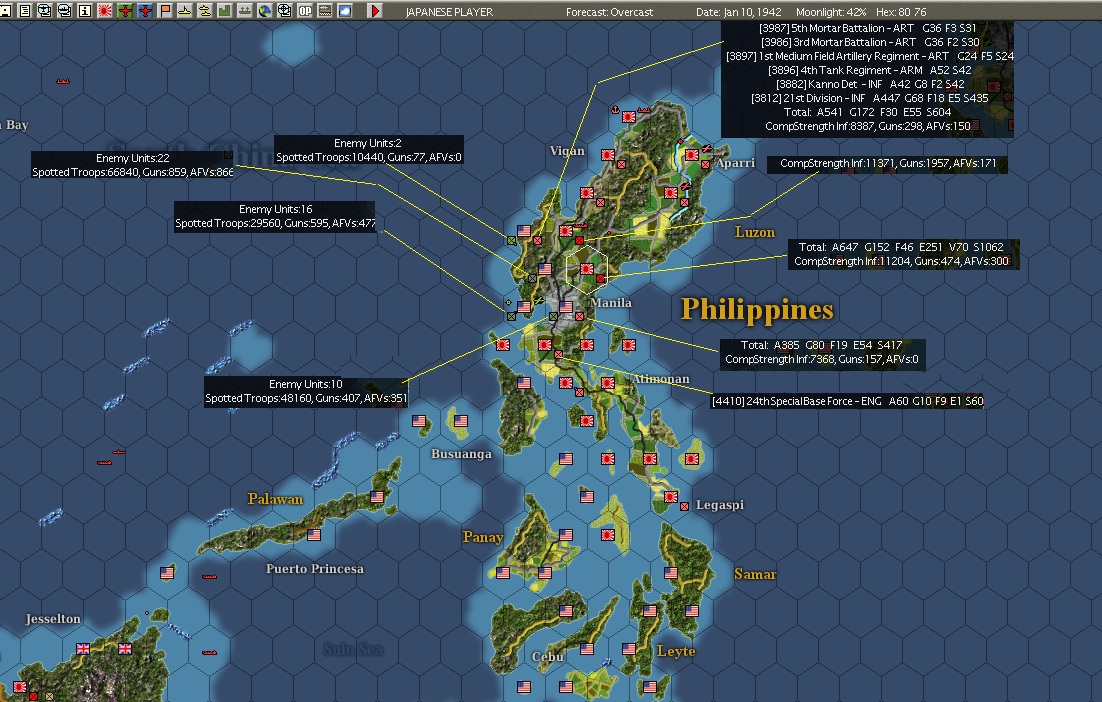Select the Japanese unit in the highlighted hex

pyautogui.click(x=587, y=268)
